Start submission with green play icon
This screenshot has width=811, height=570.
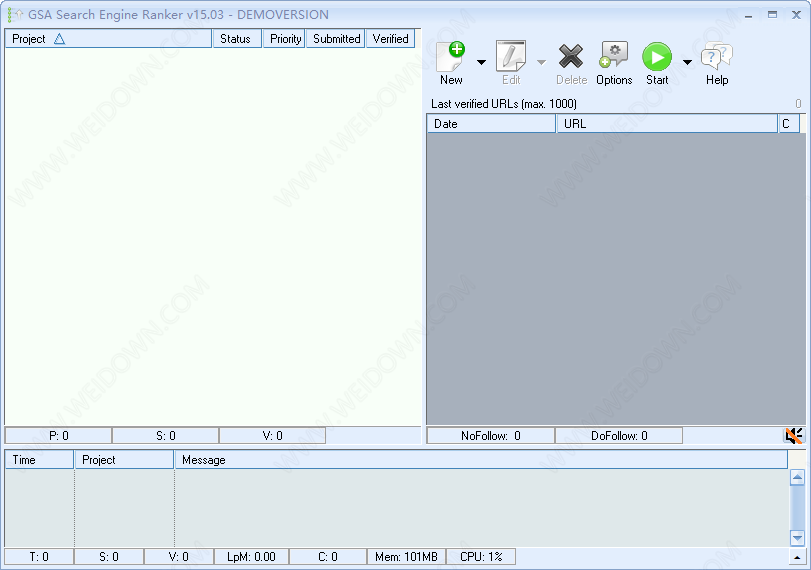657,56
